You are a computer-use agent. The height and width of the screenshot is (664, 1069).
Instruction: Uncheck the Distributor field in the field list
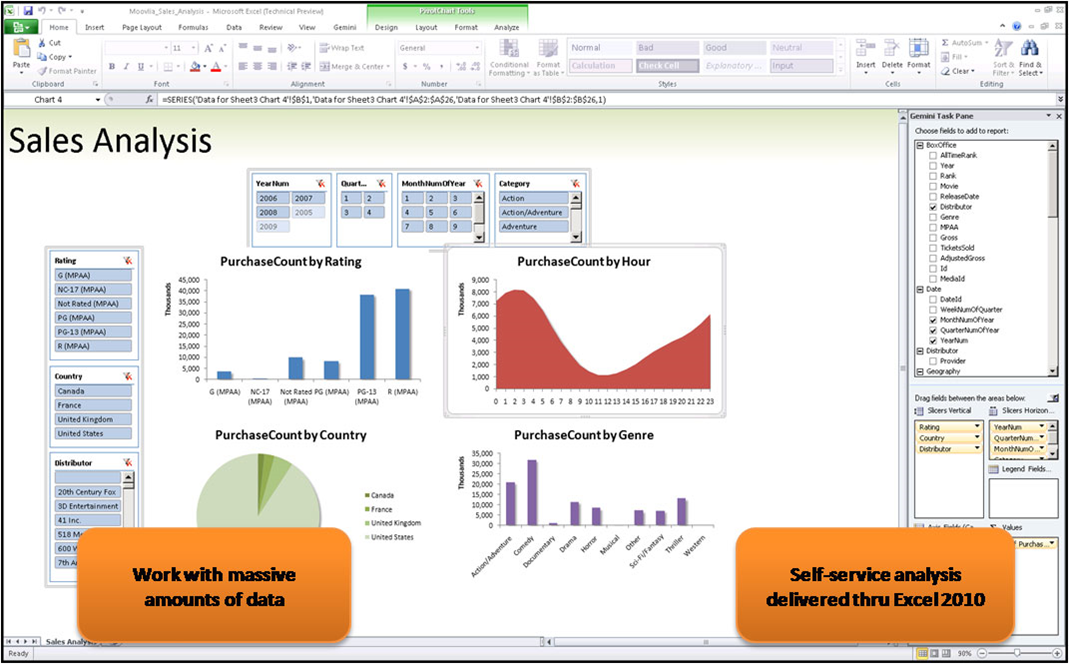(x=932, y=207)
